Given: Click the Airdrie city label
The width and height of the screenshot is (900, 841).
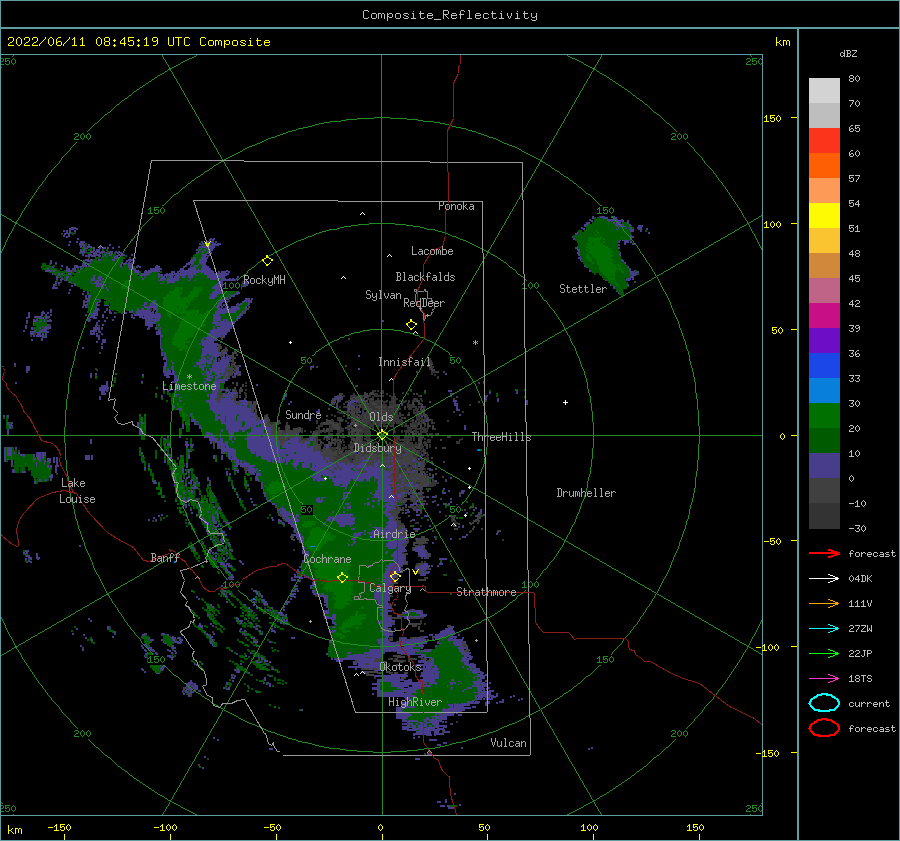Looking at the screenshot, I should pos(394,534).
